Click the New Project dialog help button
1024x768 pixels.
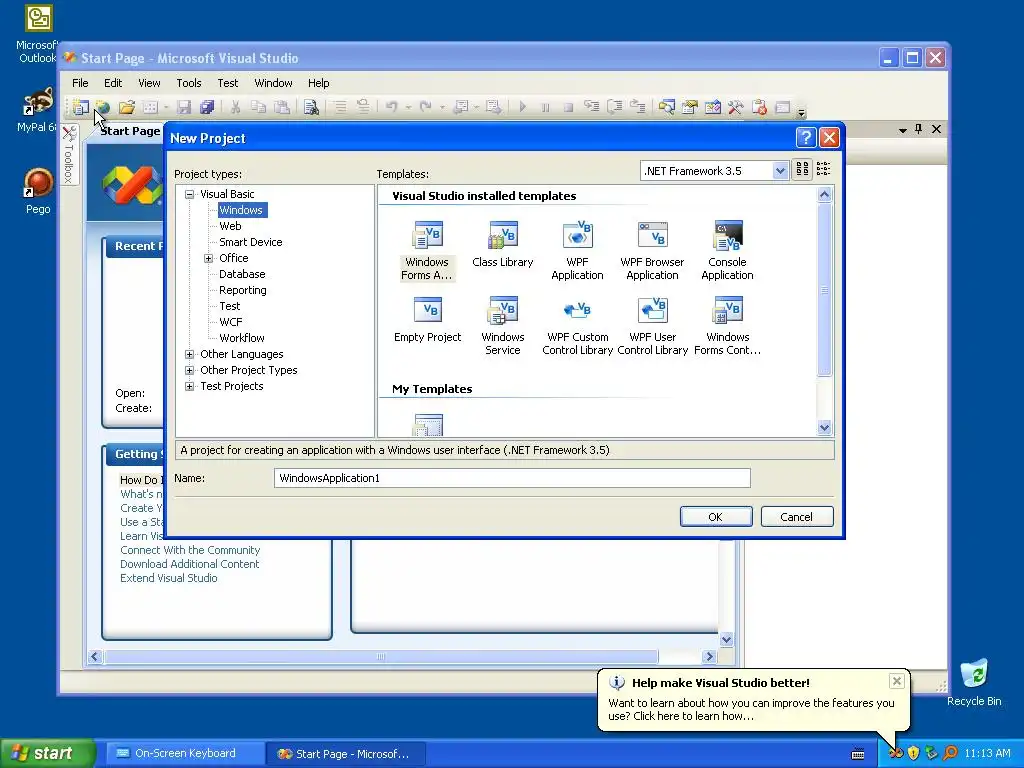pyautogui.click(x=806, y=138)
